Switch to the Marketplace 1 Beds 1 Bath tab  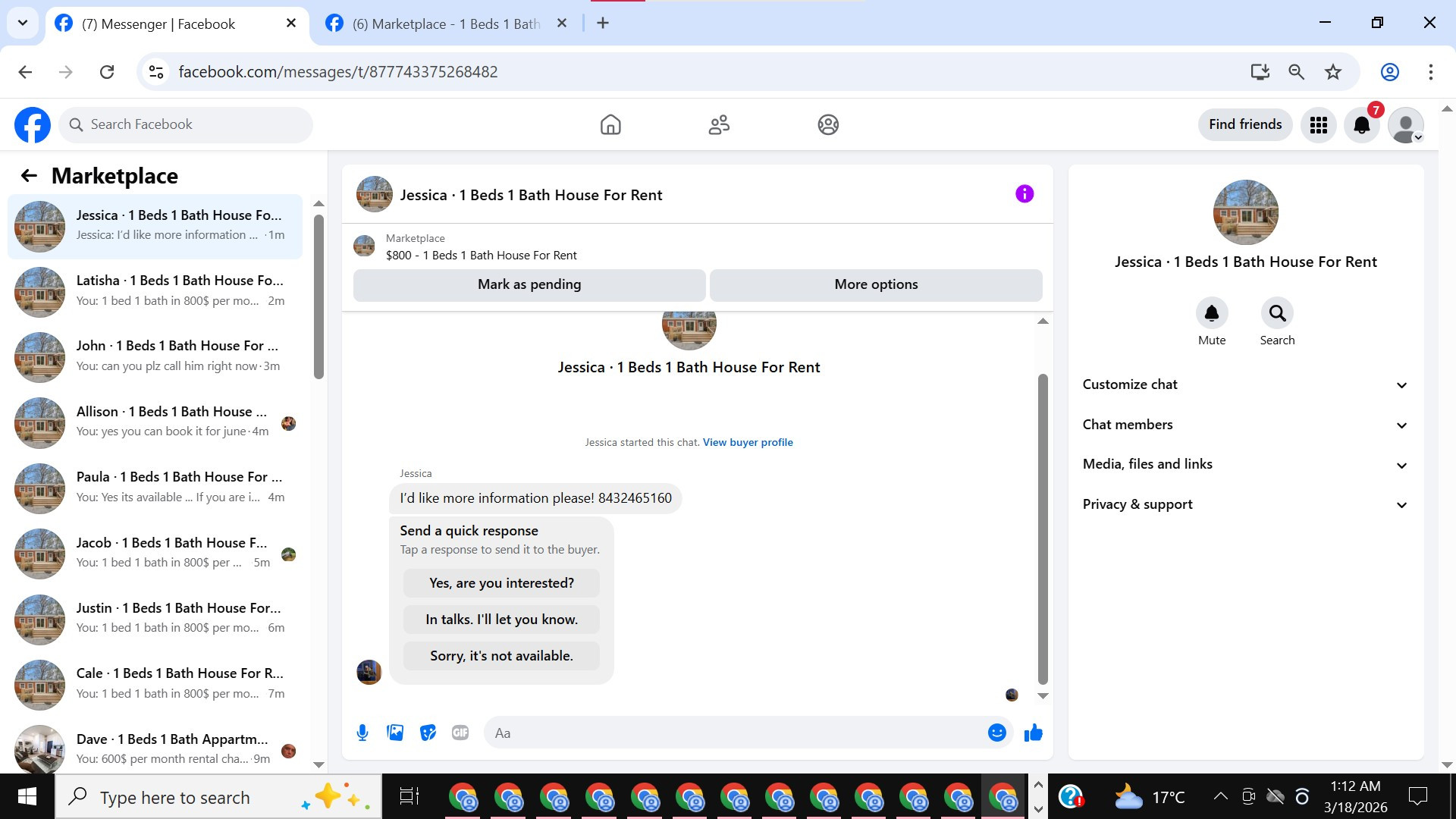pos(447,24)
